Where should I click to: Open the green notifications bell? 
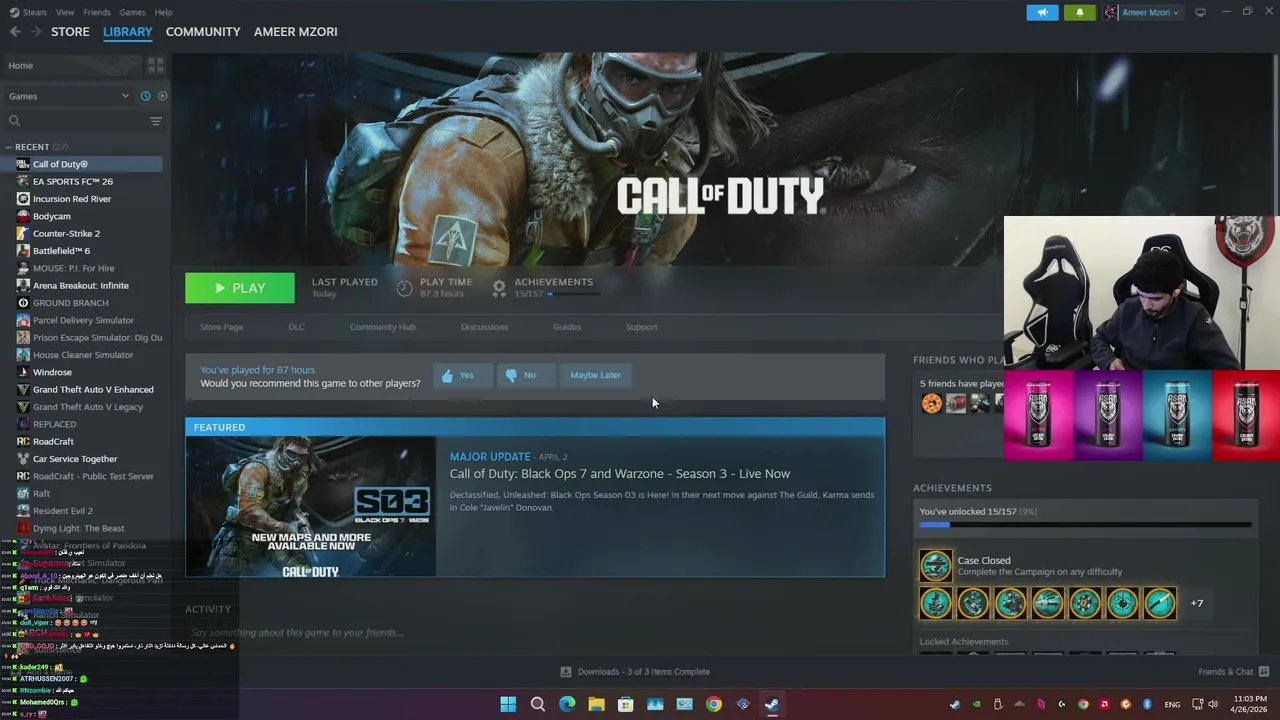(x=1079, y=12)
